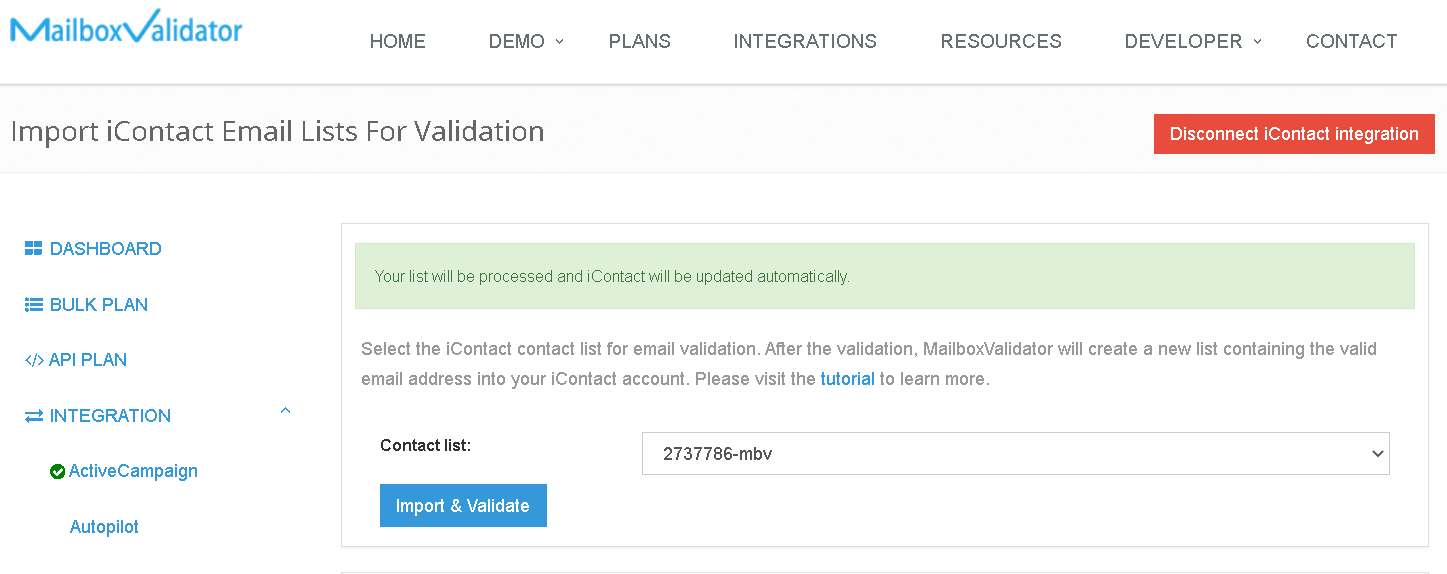Click the MailboxValidator logo

click(x=126, y=27)
